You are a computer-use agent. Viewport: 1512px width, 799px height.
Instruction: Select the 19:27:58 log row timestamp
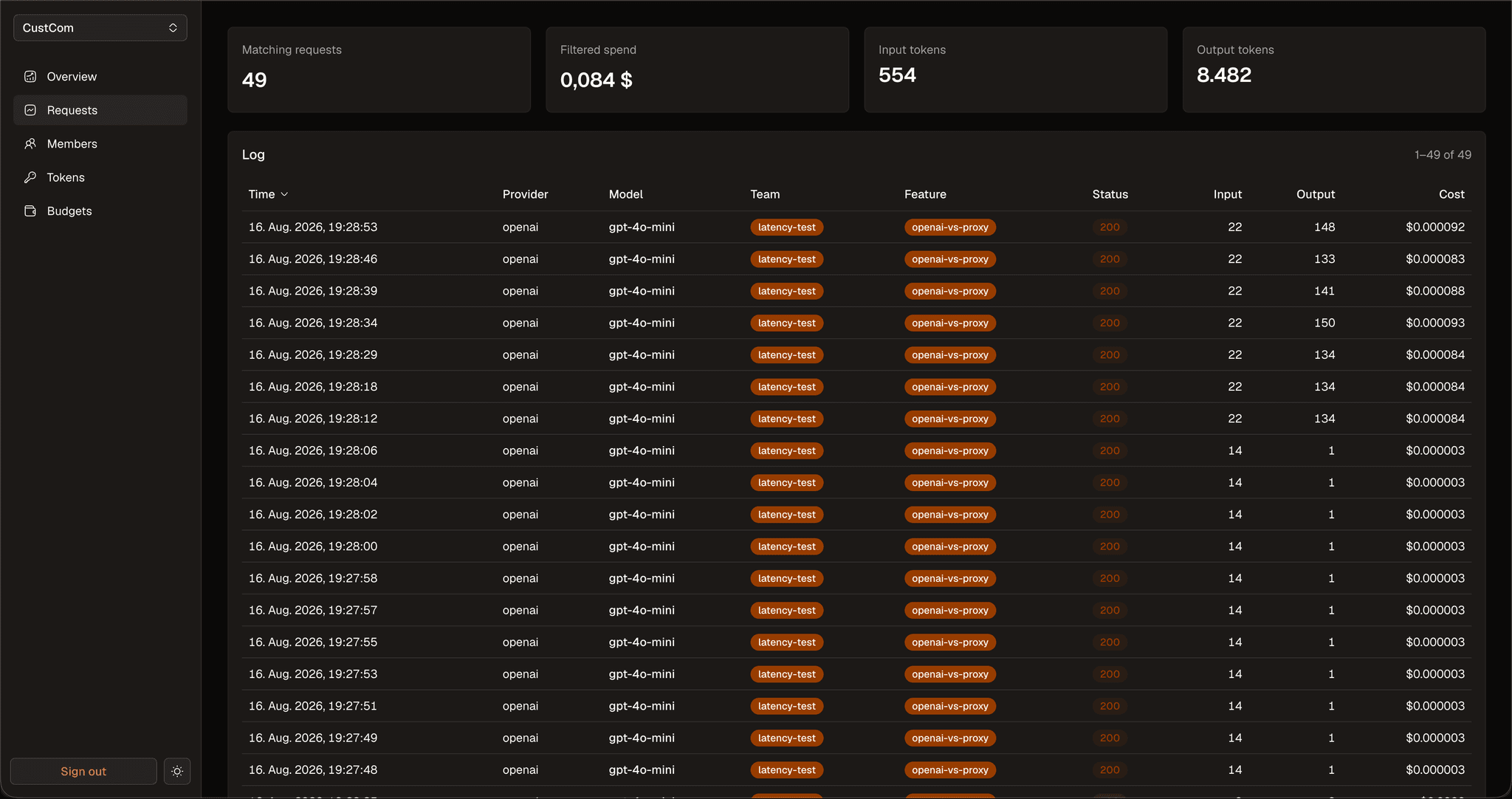click(x=313, y=578)
